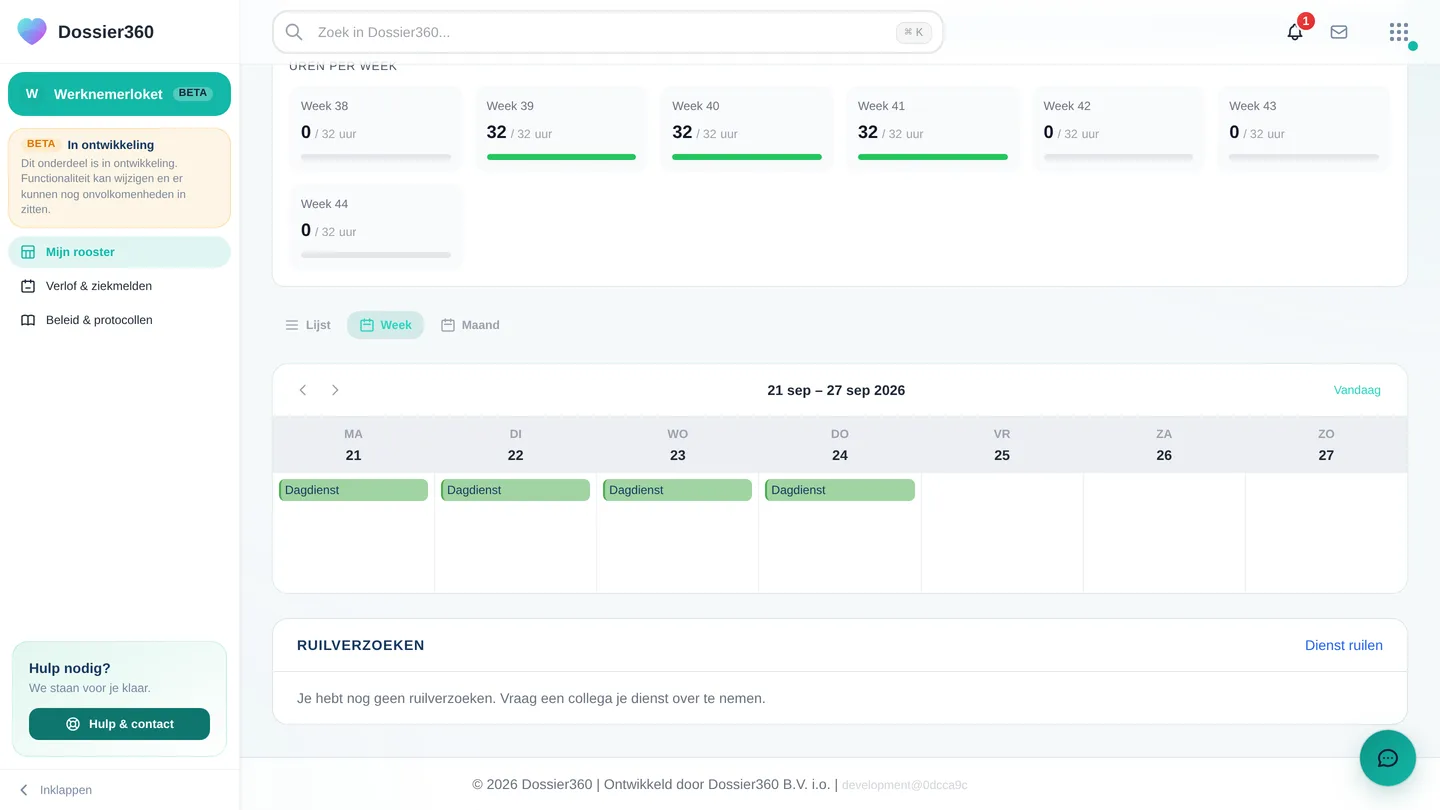Click the ⌘K shortcut badge

point(914,32)
